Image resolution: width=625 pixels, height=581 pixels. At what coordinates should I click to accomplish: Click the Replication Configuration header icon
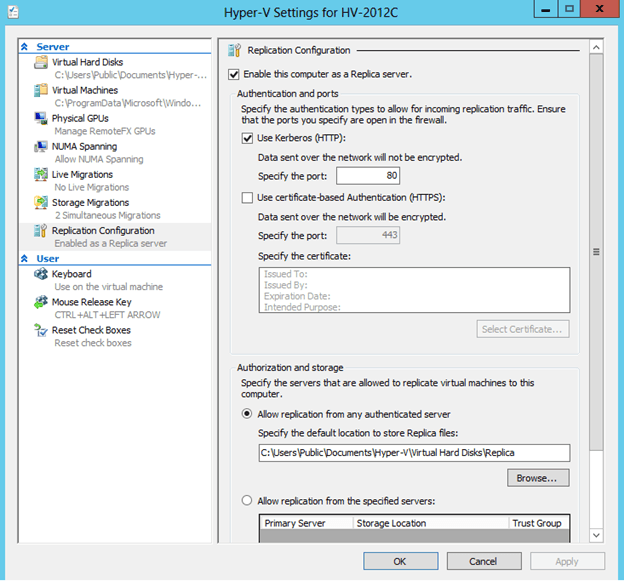(234, 51)
